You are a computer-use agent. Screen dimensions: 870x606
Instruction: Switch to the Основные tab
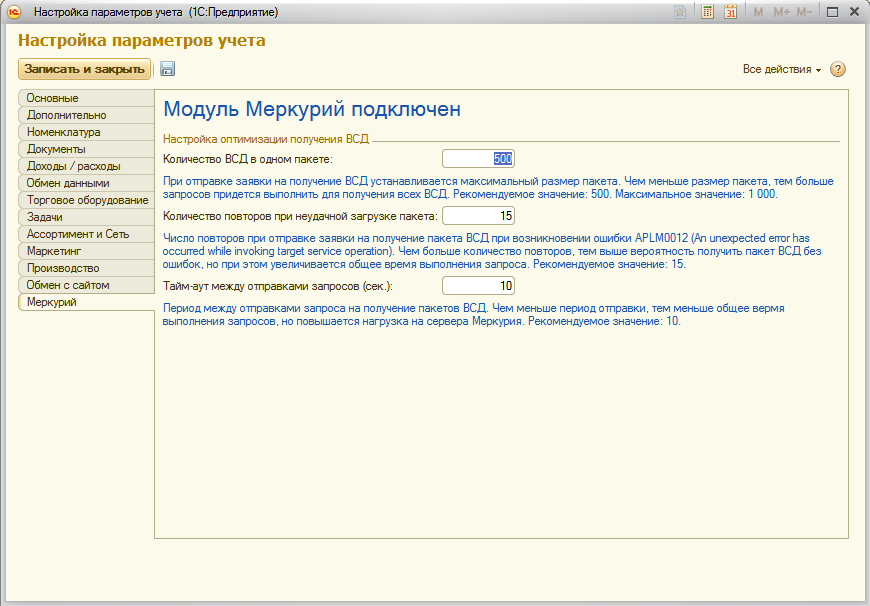87,98
